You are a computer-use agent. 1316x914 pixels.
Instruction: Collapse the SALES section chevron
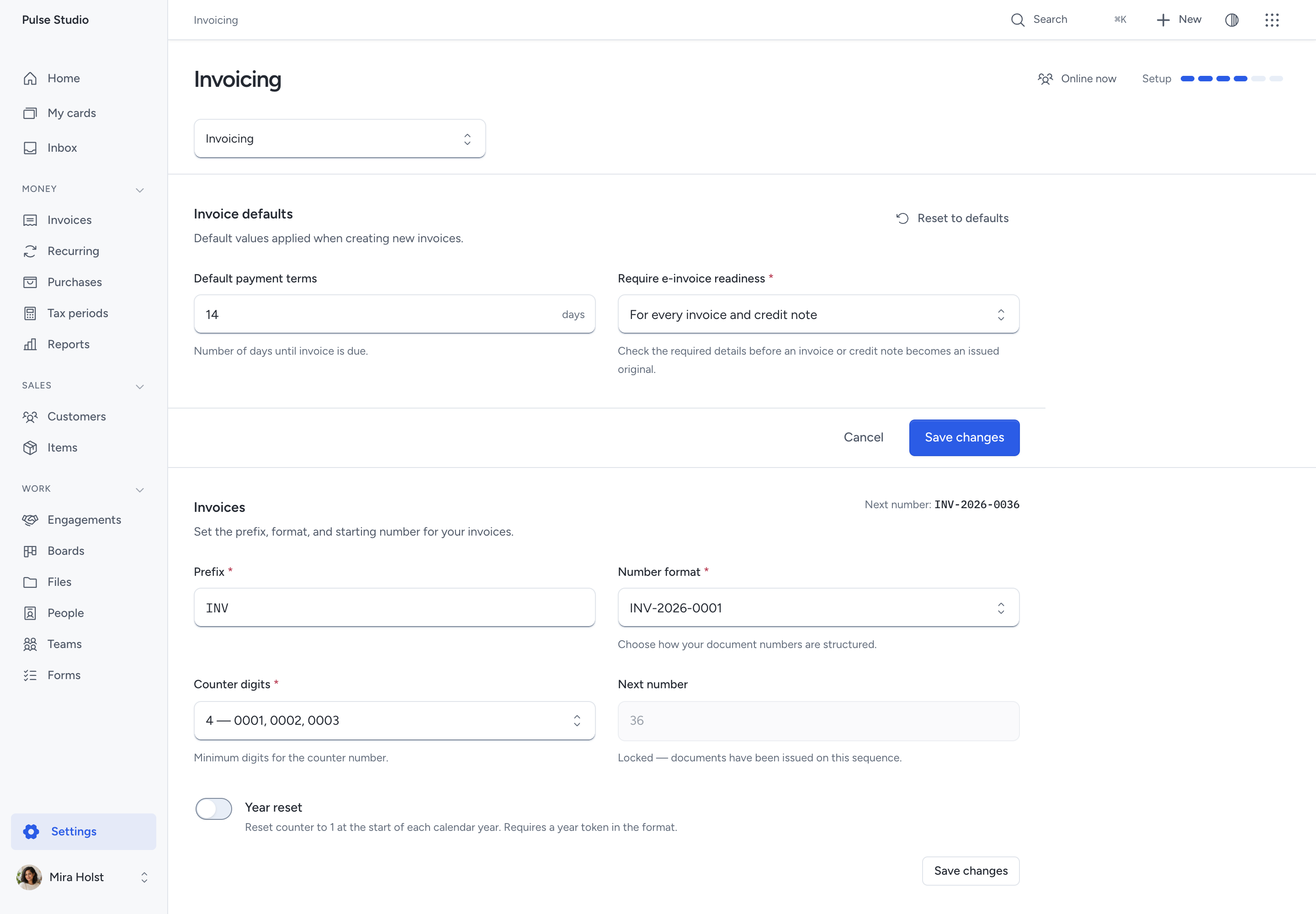[140, 387]
